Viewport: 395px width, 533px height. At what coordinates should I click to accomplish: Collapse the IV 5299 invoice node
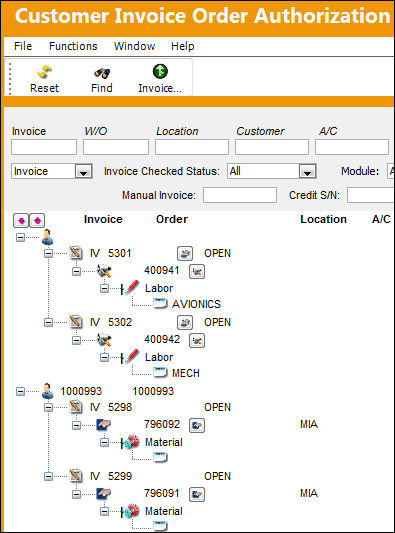49,476
